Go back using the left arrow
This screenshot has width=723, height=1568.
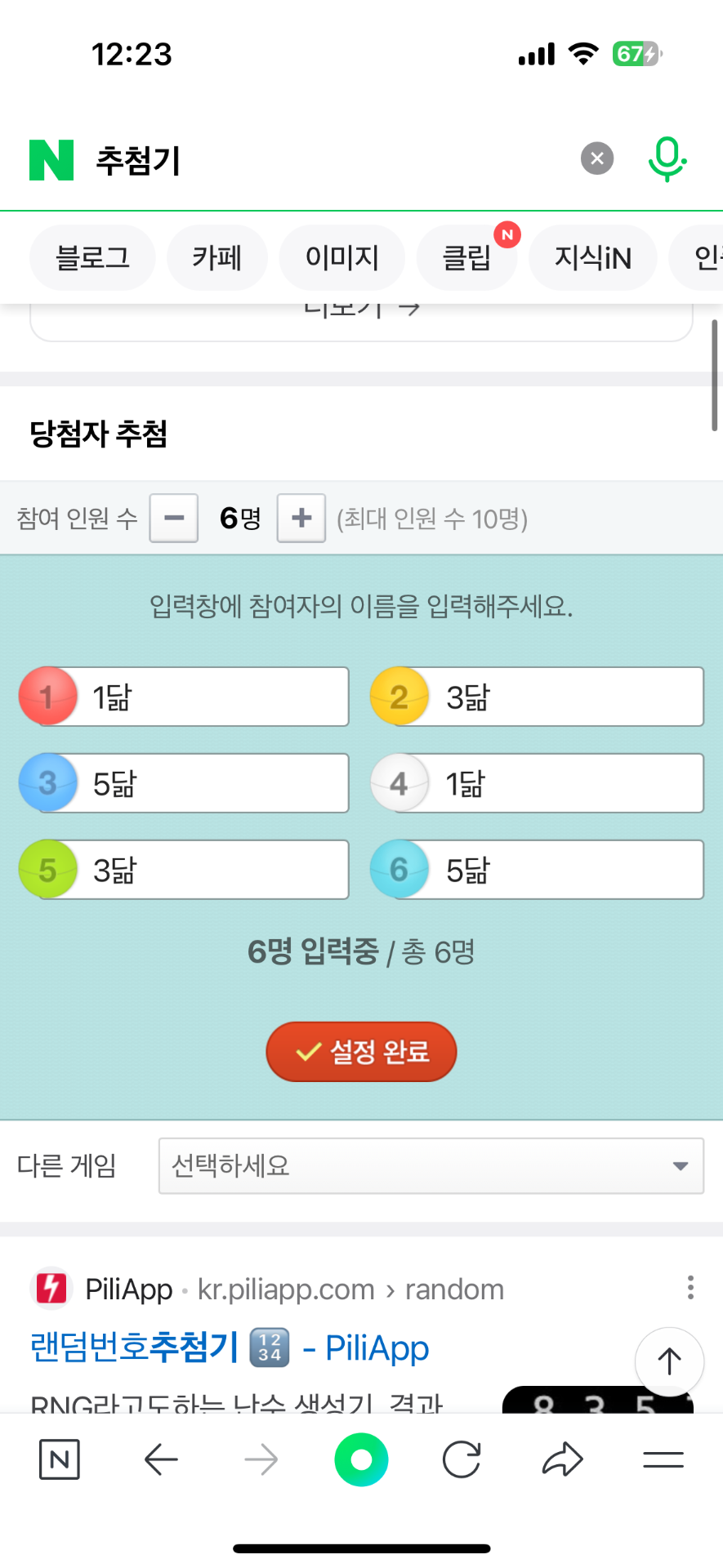click(161, 1459)
